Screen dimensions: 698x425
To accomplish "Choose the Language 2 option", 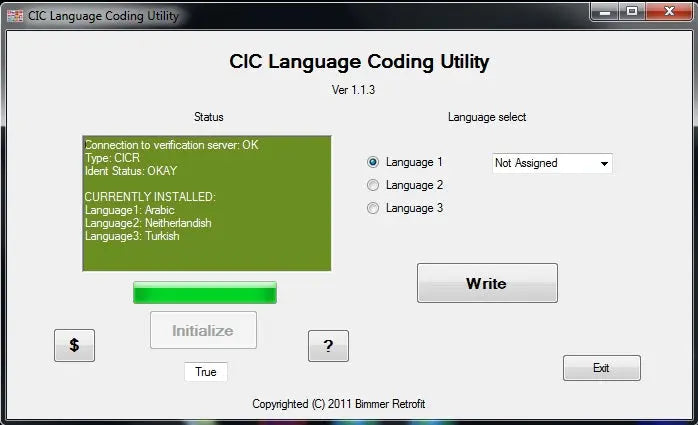I will tap(374, 185).
